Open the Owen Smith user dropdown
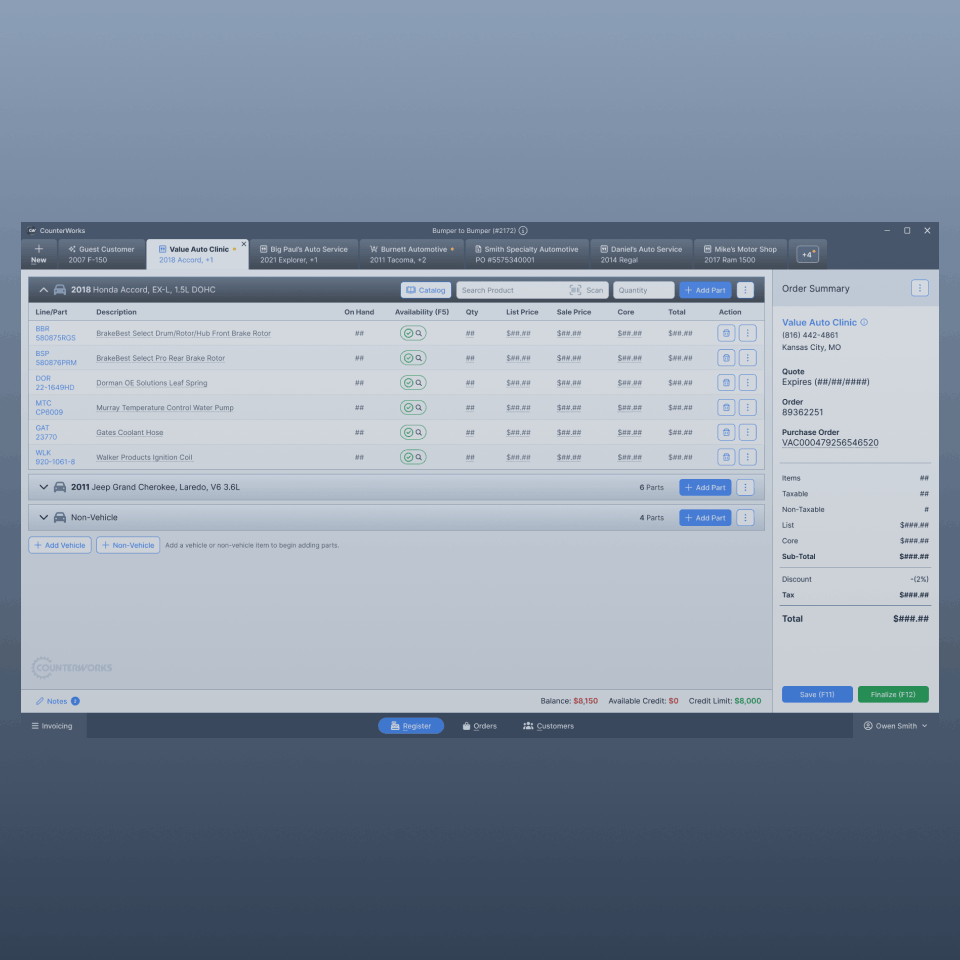The image size is (960, 960). tap(895, 726)
